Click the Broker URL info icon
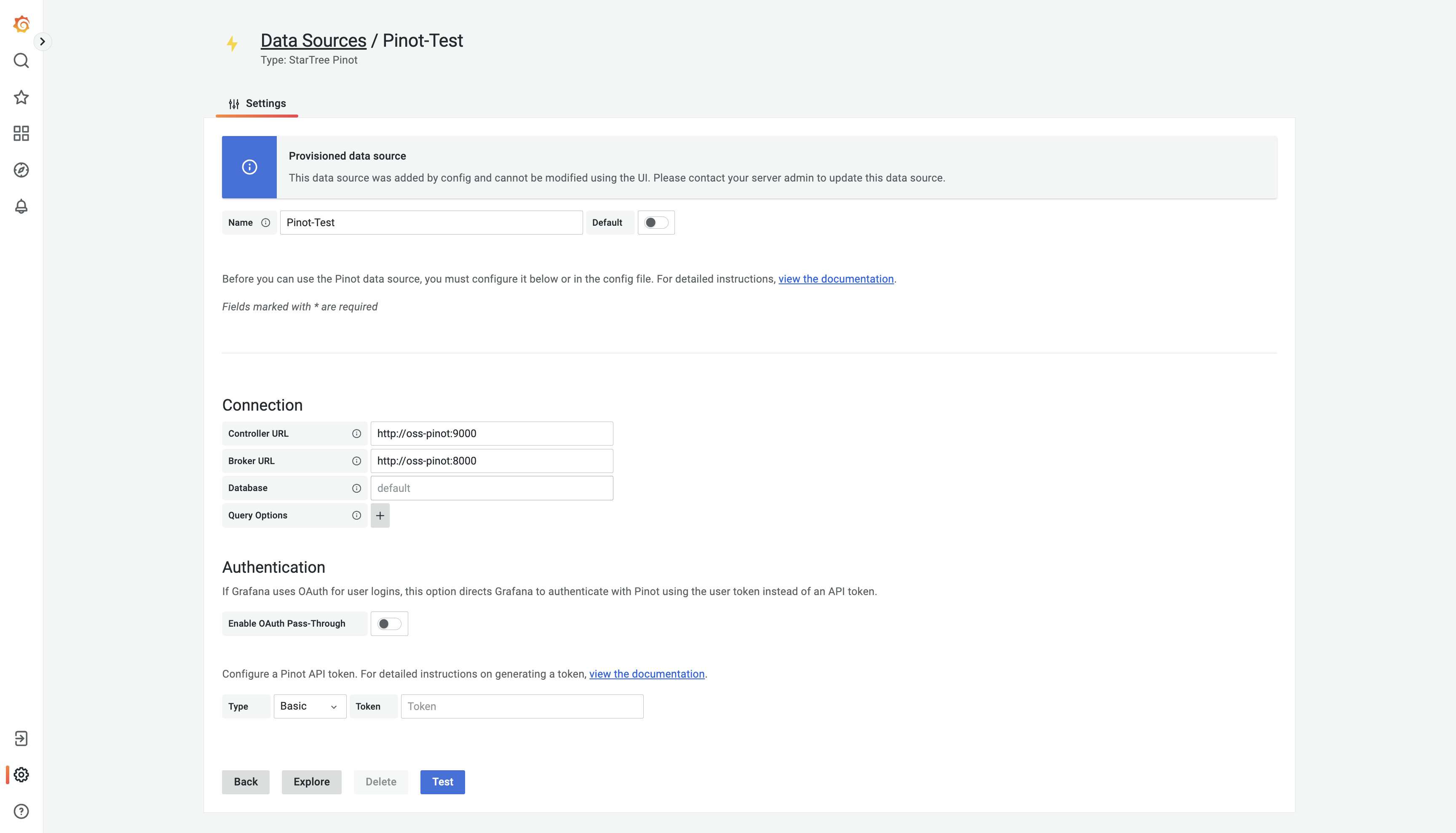The image size is (1456, 833). click(x=356, y=461)
